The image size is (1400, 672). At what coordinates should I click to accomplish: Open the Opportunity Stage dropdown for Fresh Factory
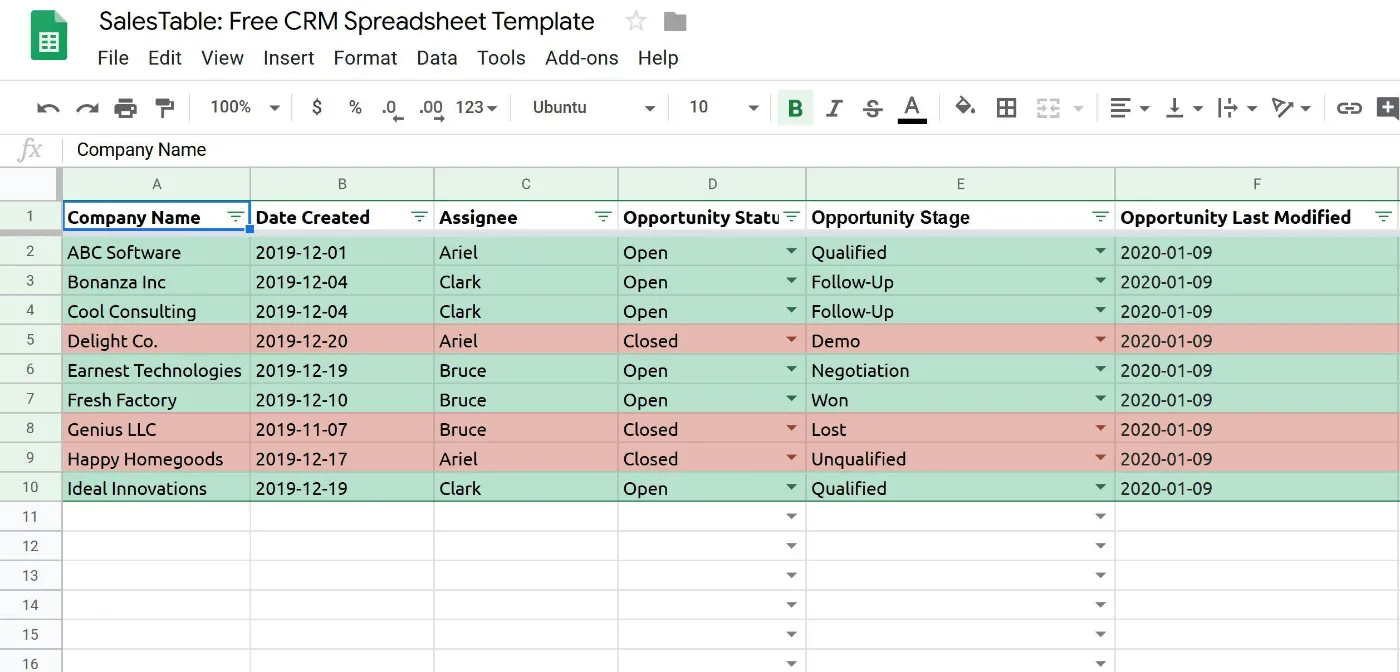click(x=1099, y=399)
